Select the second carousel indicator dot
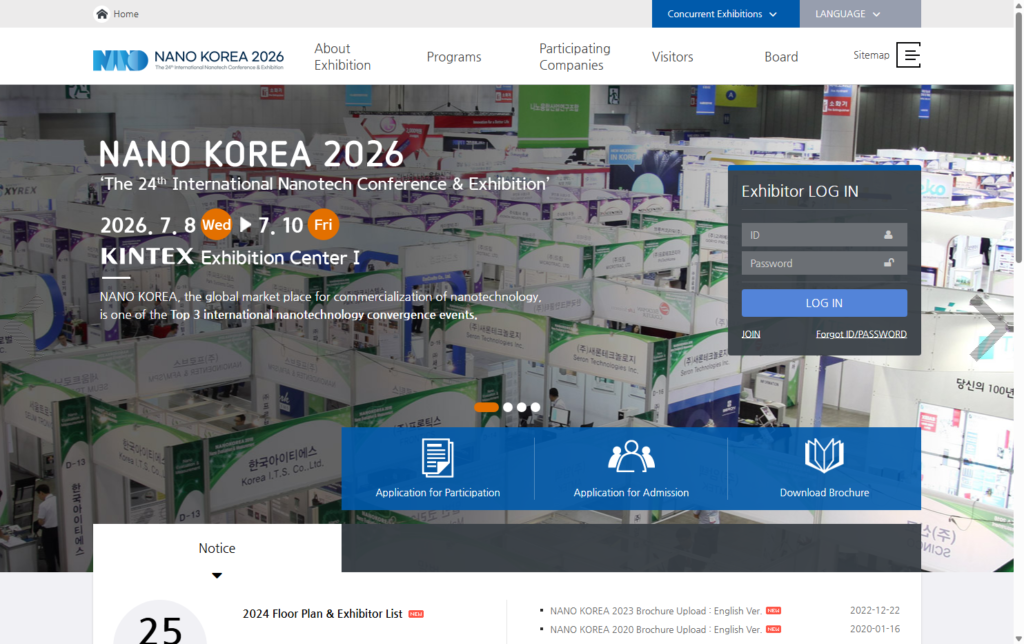The width and height of the screenshot is (1024, 644). click(x=508, y=407)
